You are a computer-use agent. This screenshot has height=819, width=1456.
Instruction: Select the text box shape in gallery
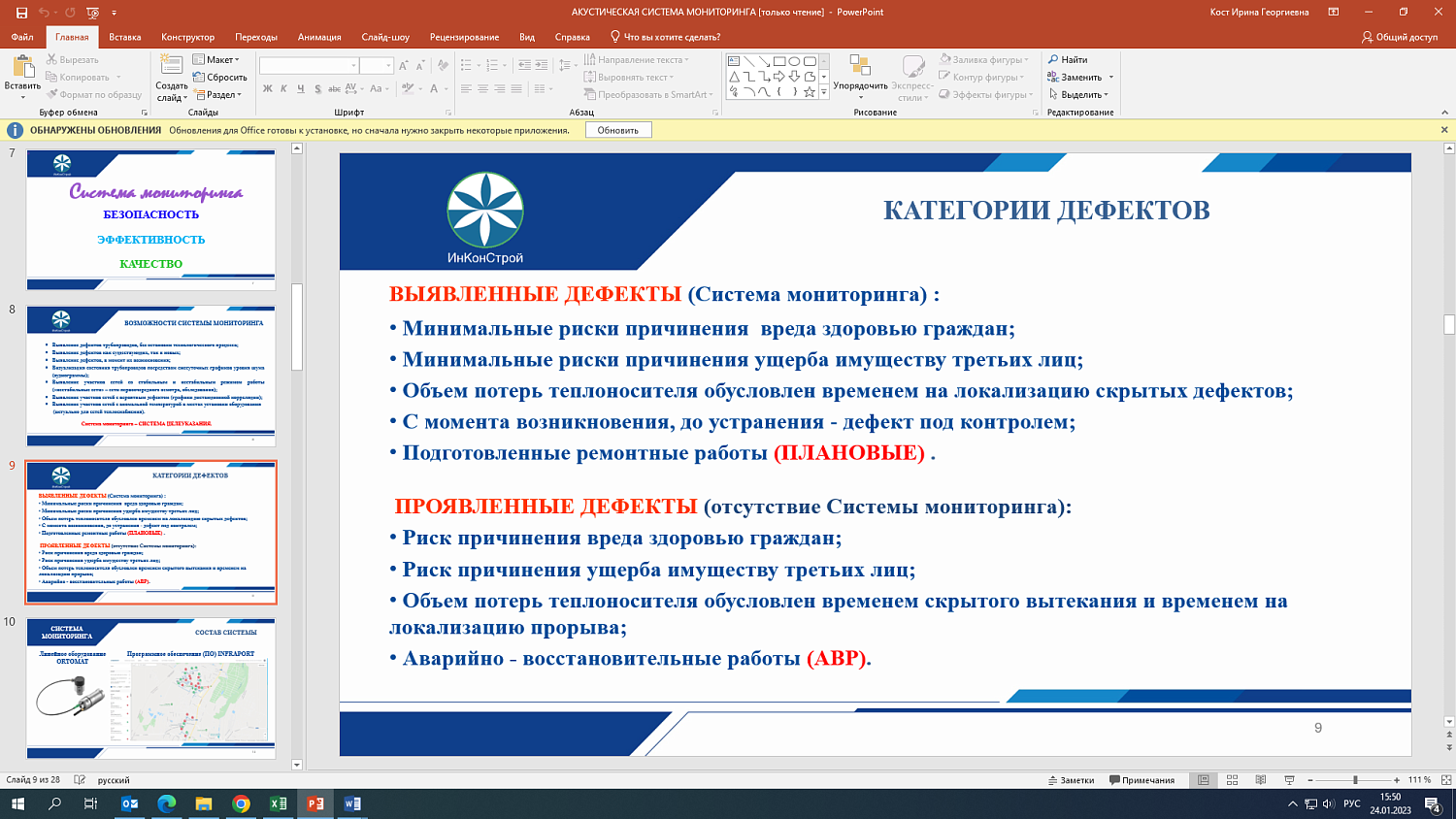point(734,61)
